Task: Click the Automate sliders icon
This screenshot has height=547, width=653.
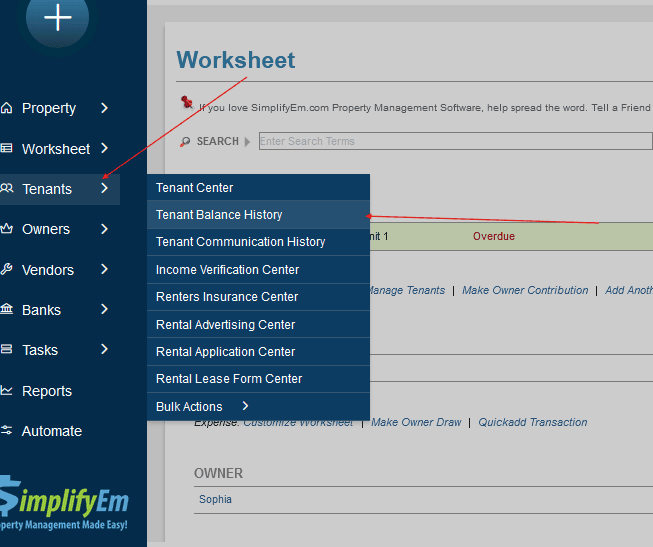Action: pyautogui.click(x=7, y=431)
